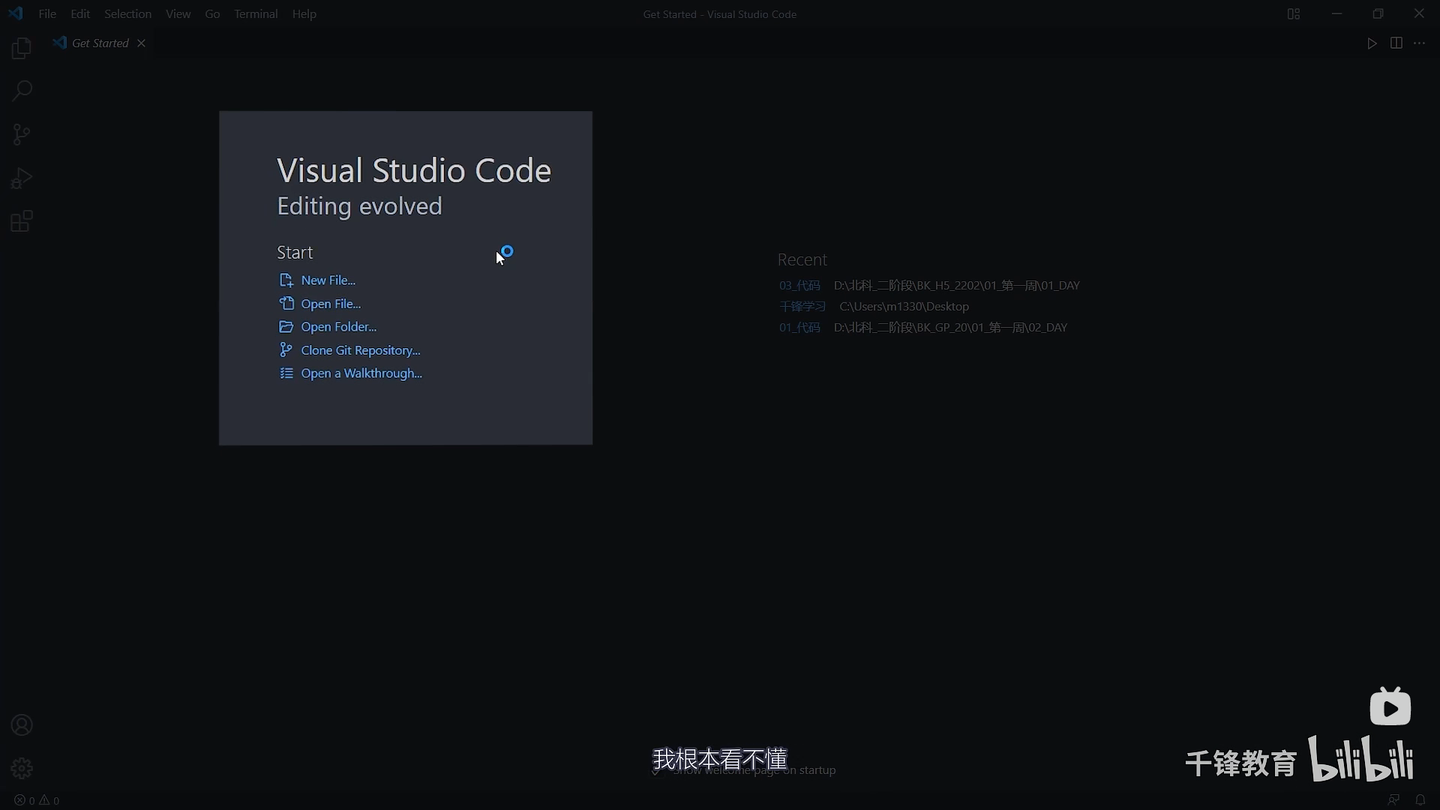Click the Recent heading text
Viewport: 1440px width, 810px height.
pos(802,259)
